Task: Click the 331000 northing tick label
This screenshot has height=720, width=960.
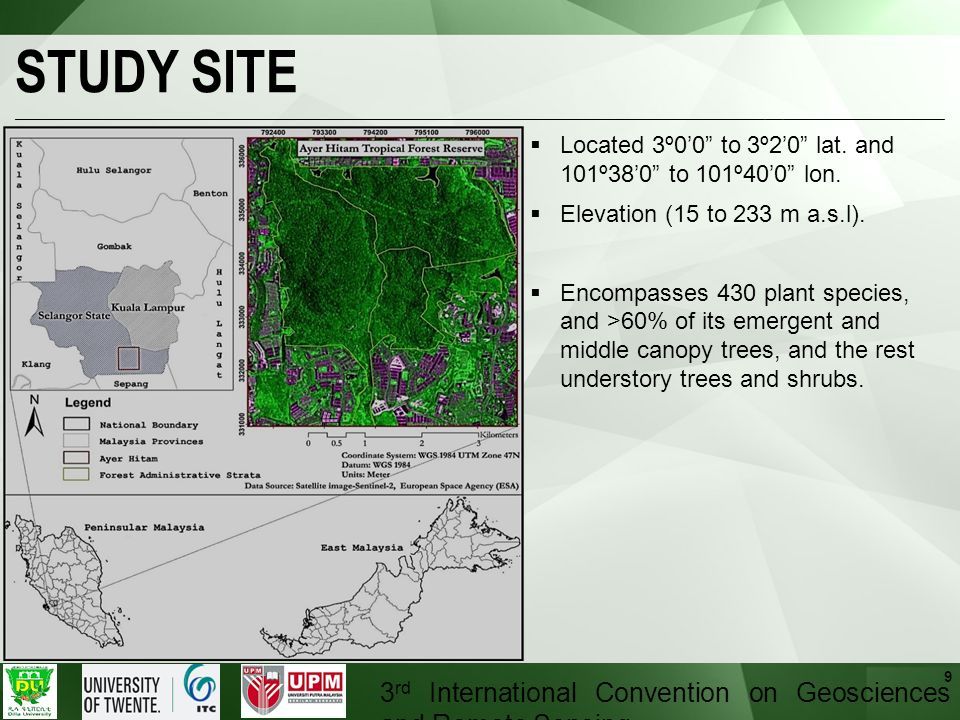Action: point(242,423)
